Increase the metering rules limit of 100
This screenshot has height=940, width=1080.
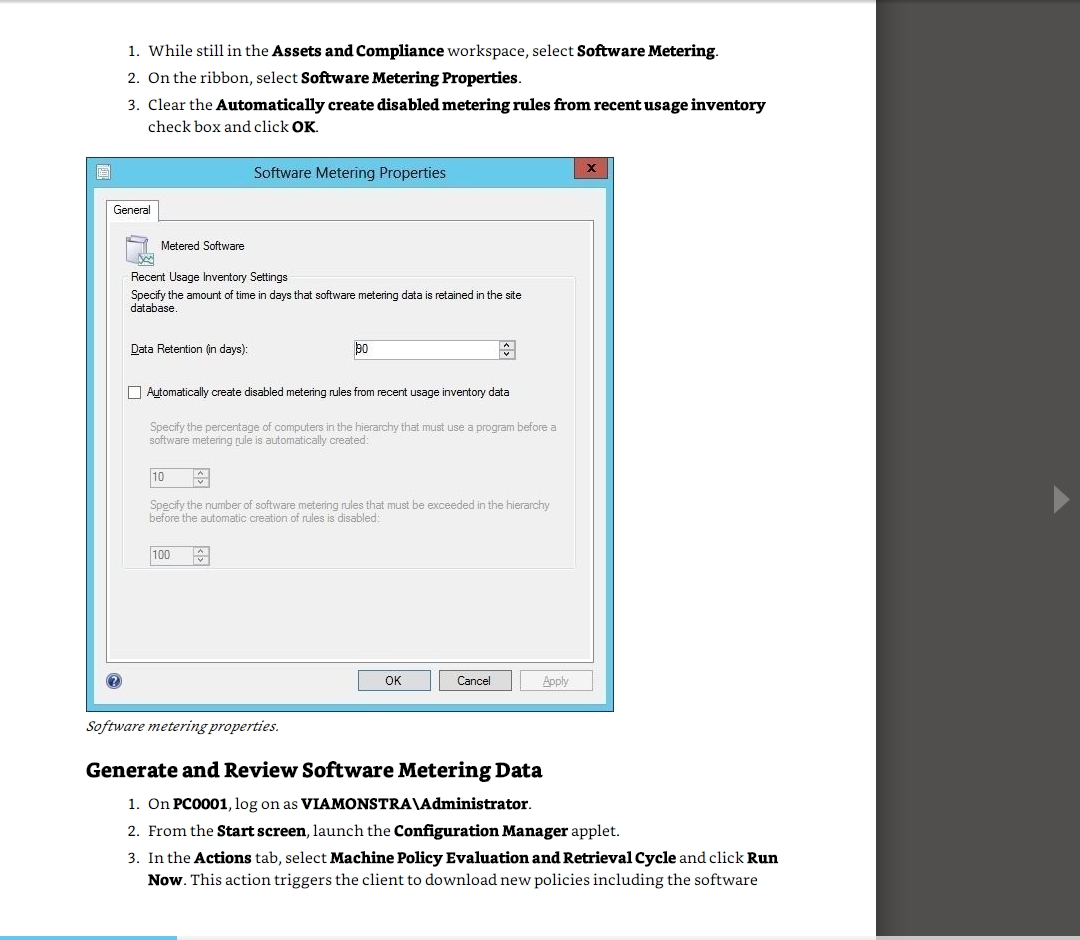coord(201,551)
